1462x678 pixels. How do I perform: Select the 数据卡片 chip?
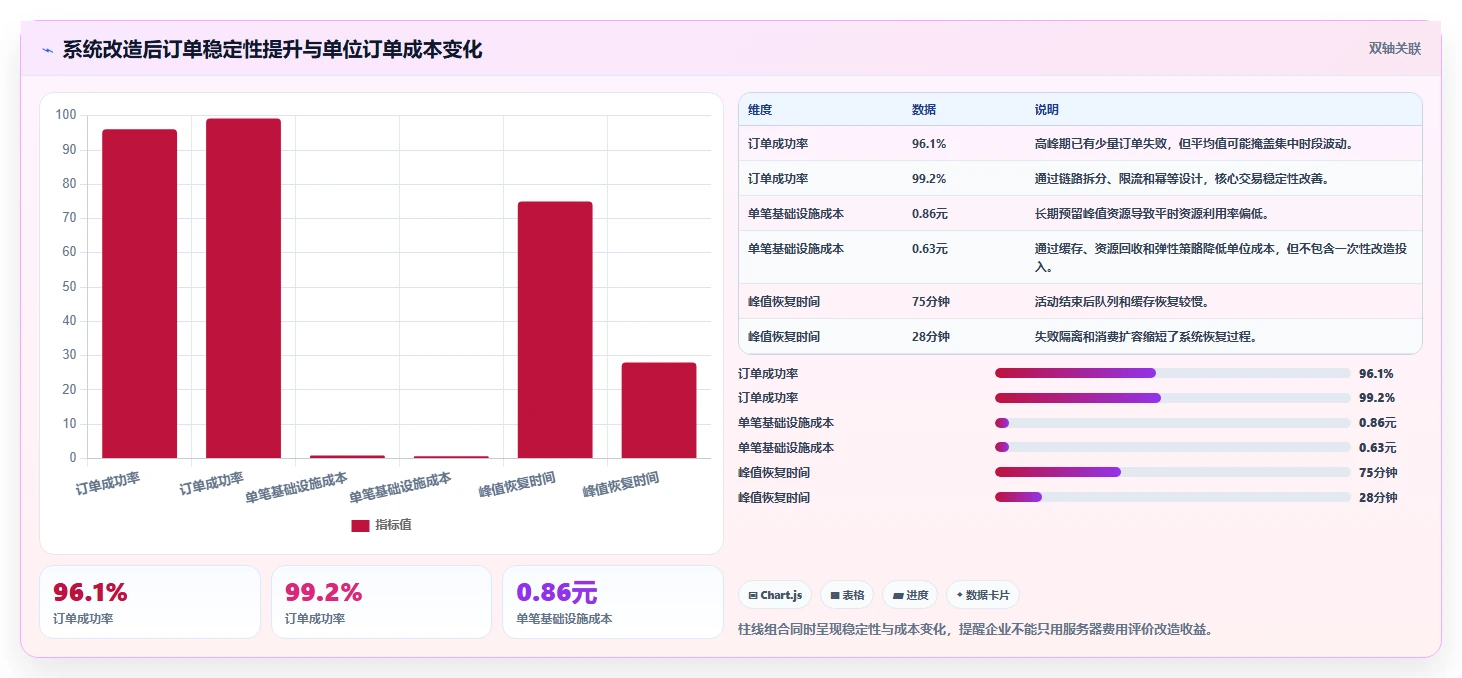983,595
